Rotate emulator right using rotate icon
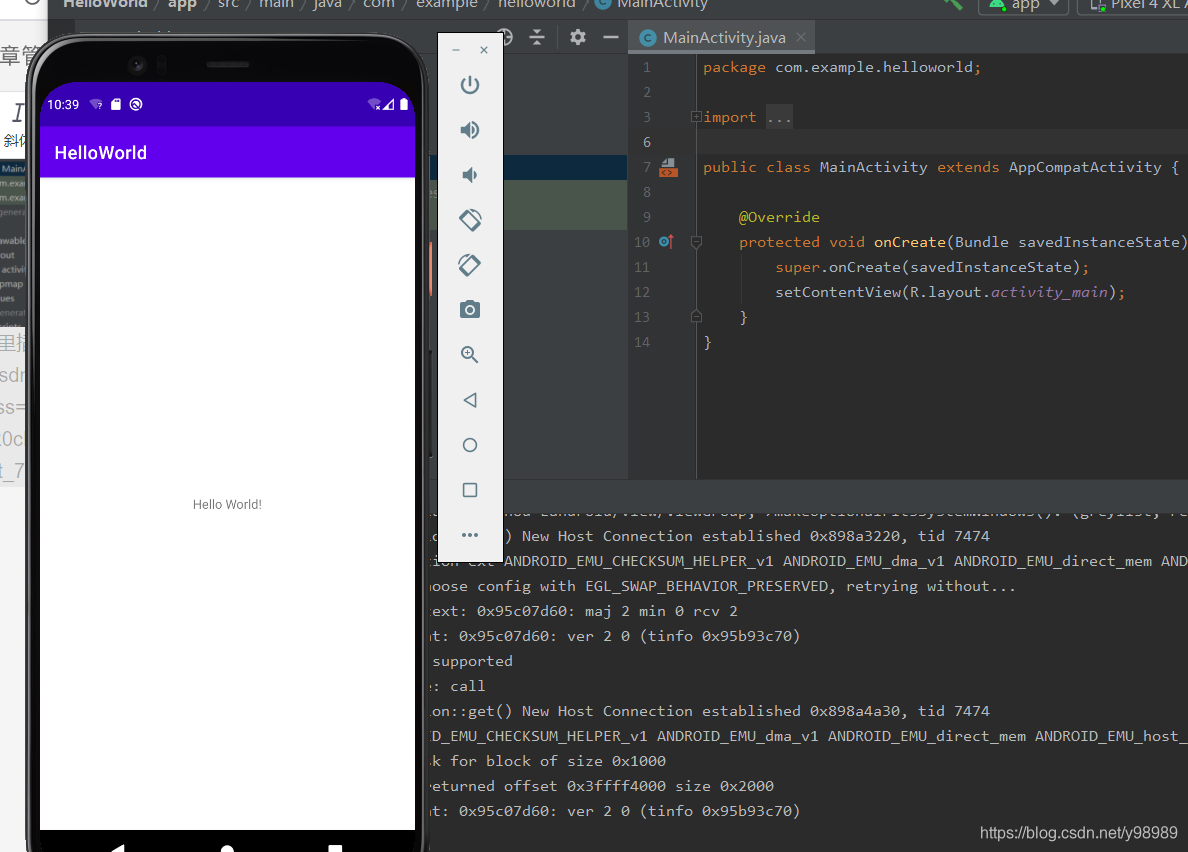 coord(470,265)
